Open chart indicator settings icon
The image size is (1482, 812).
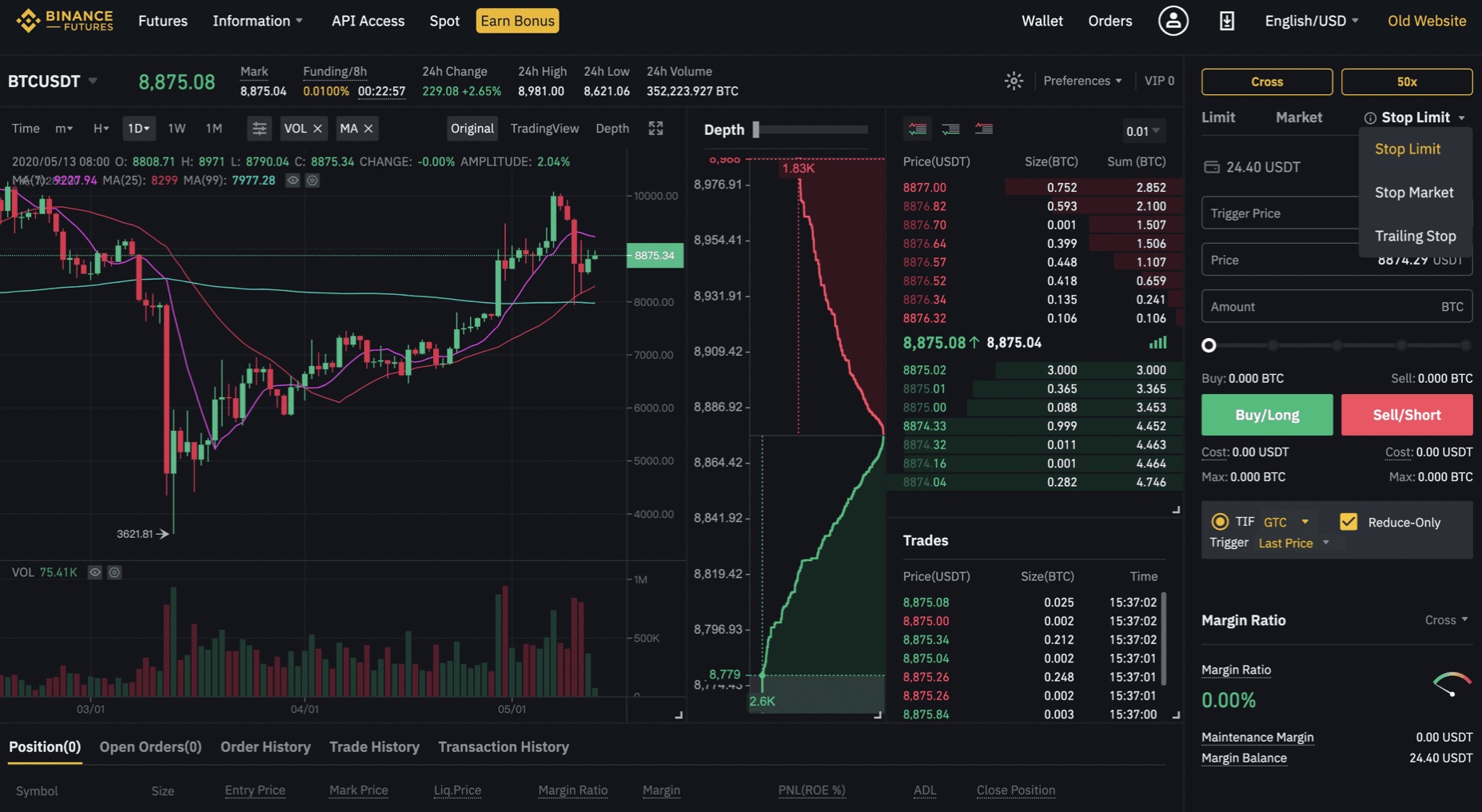[x=259, y=128]
